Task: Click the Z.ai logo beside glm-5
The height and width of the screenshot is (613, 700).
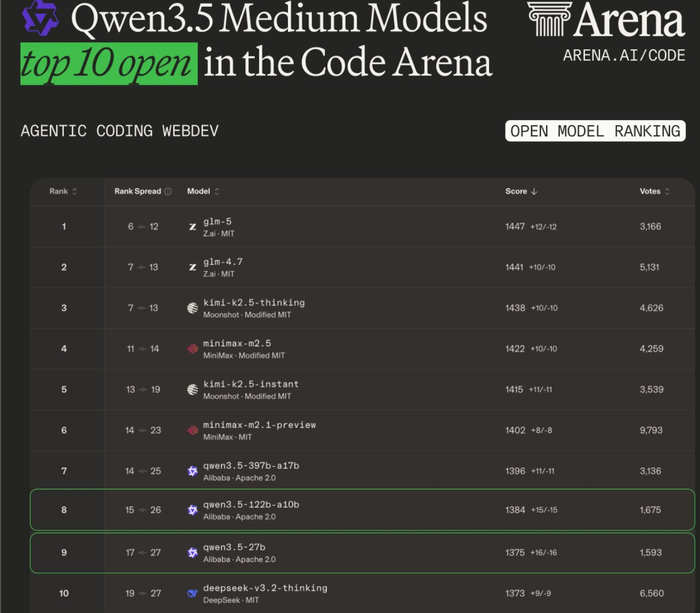Action: (193, 227)
